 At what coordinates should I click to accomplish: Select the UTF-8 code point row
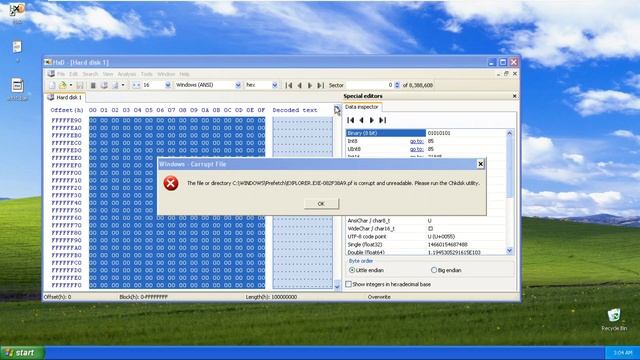tap(426, 236)
